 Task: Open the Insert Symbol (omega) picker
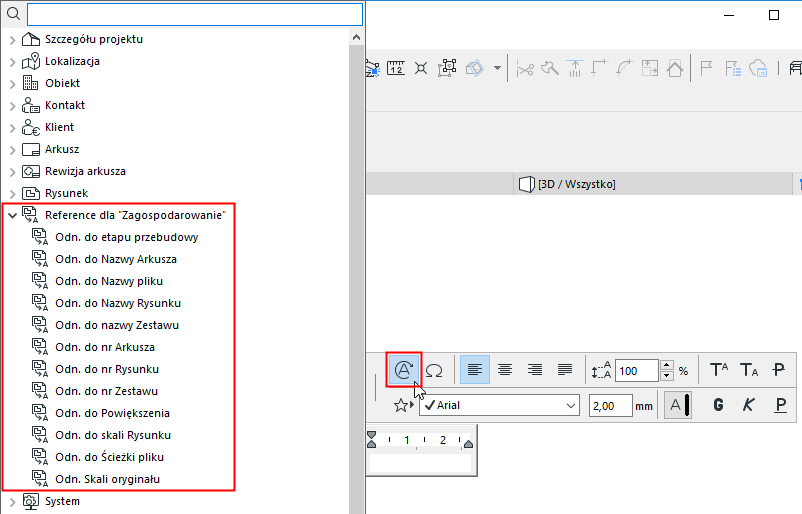434,370
